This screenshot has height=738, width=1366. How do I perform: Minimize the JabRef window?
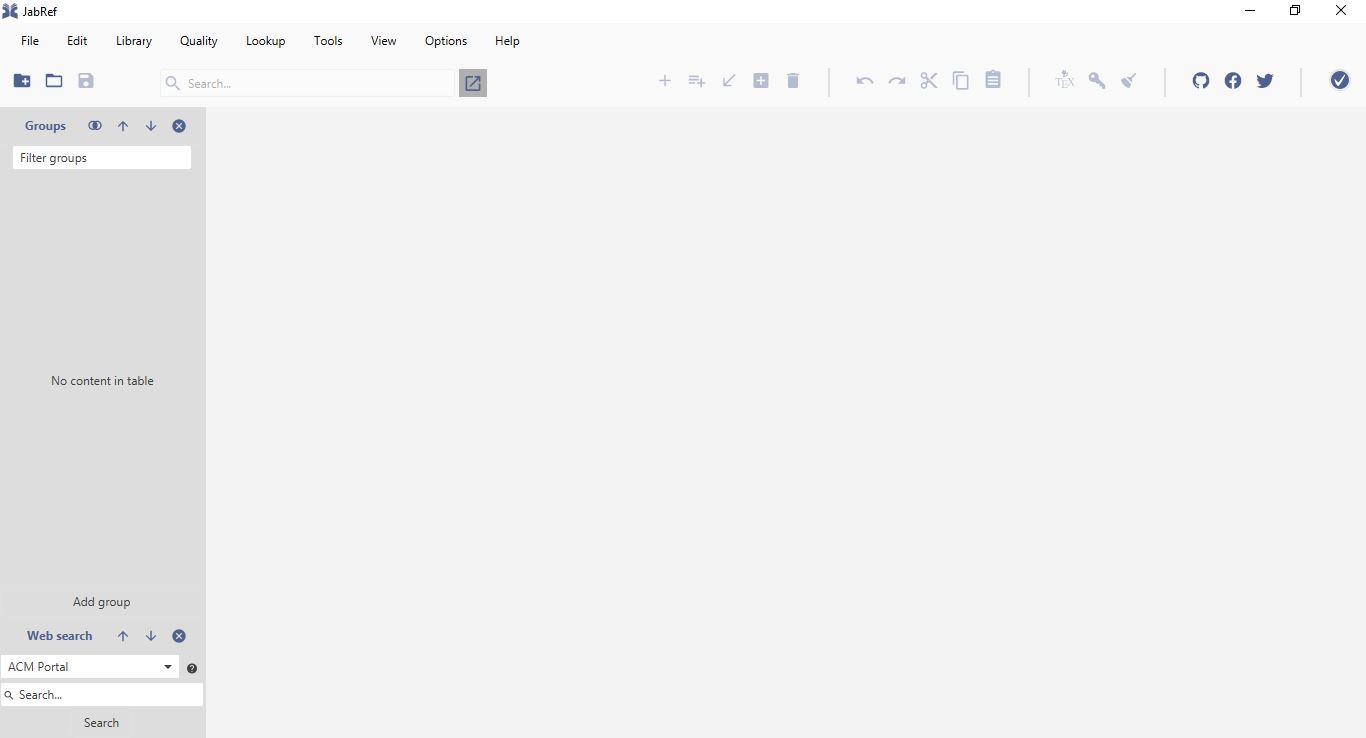point(1250,11)
